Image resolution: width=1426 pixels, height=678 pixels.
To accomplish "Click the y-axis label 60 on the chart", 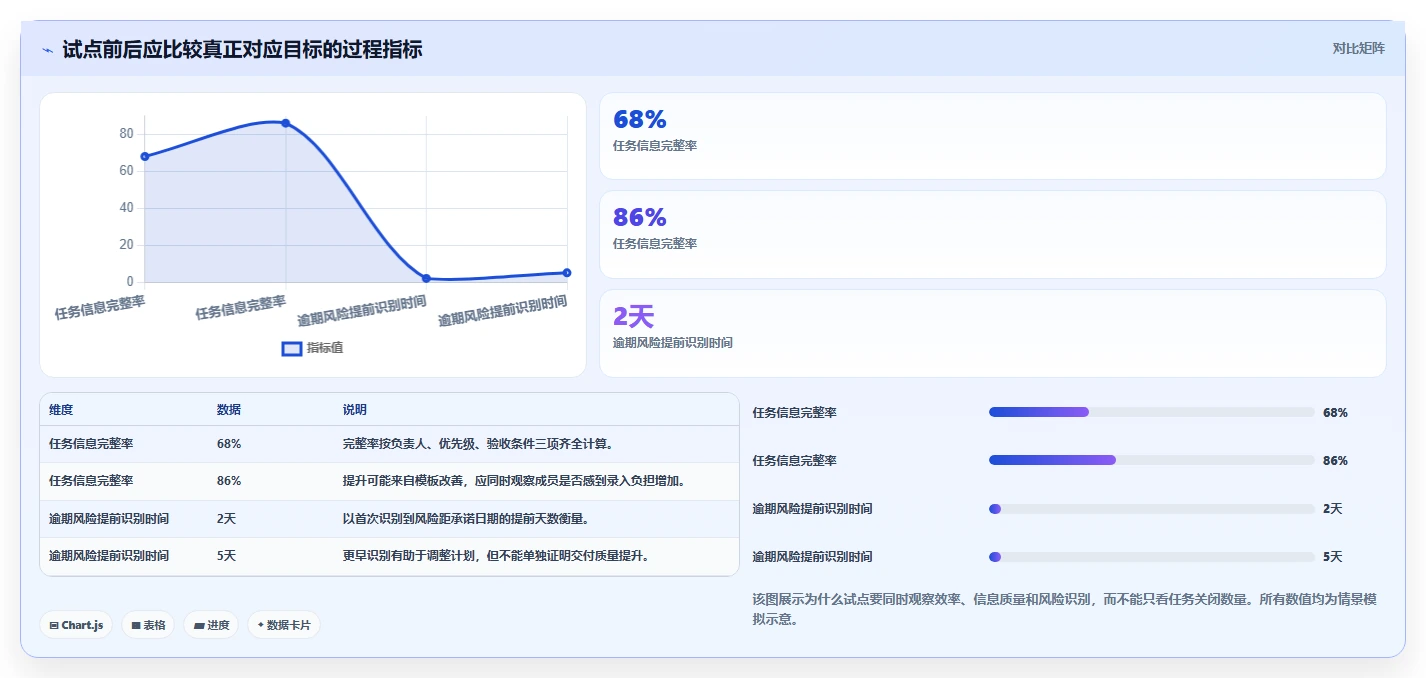I will (x=126, y=171).
